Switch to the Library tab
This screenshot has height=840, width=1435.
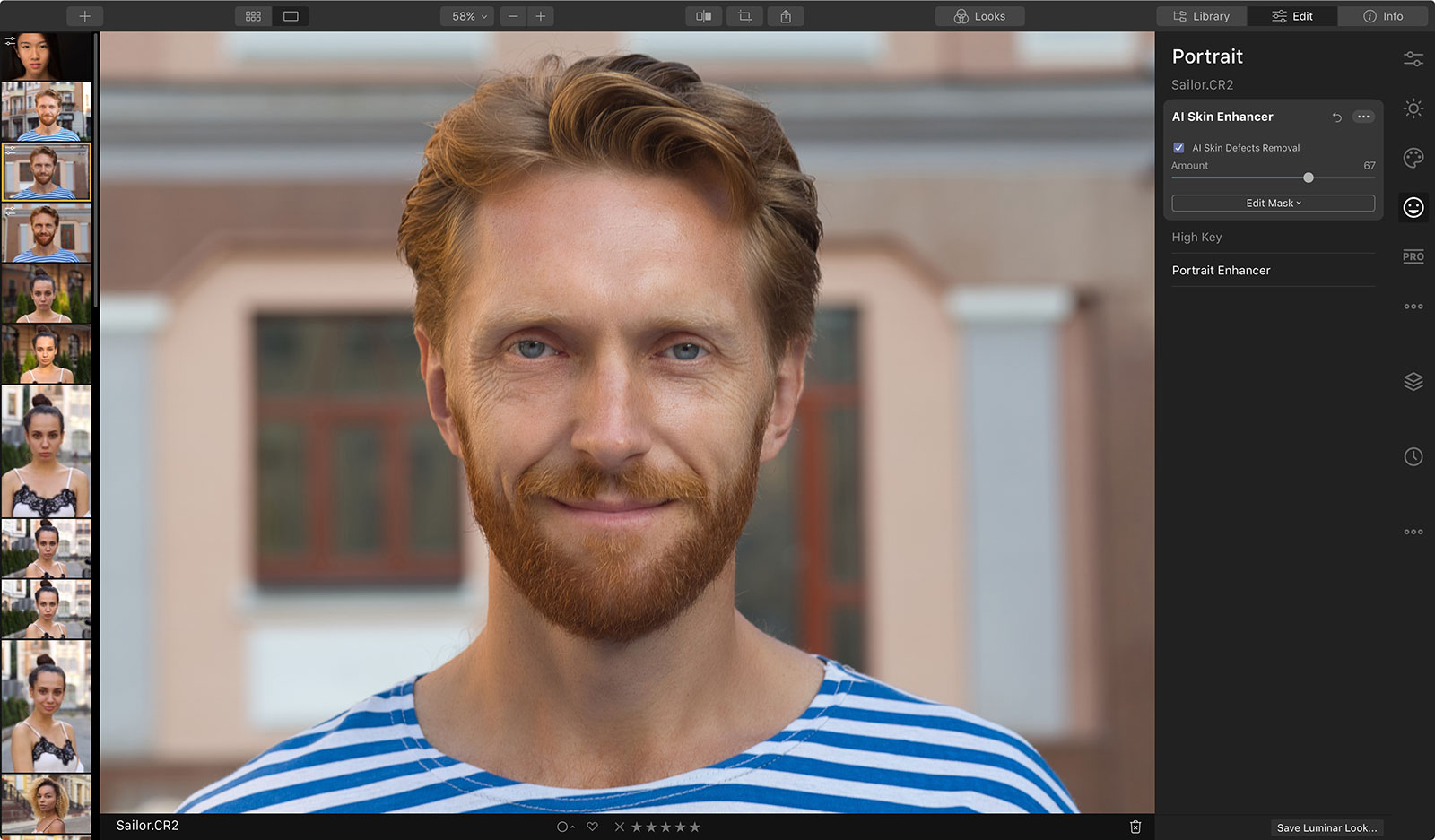pyautogui.click(x=1202, y=16)
